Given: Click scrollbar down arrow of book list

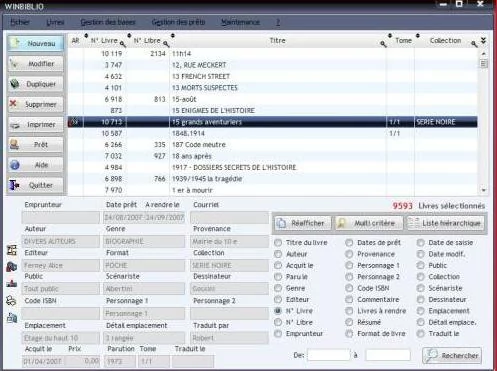Looking at the screenshot, I should click(483, 190).
